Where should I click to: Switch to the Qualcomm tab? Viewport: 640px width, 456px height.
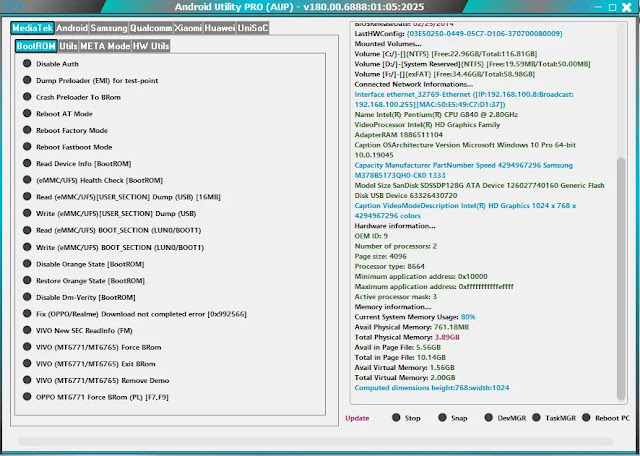[151, 28]
